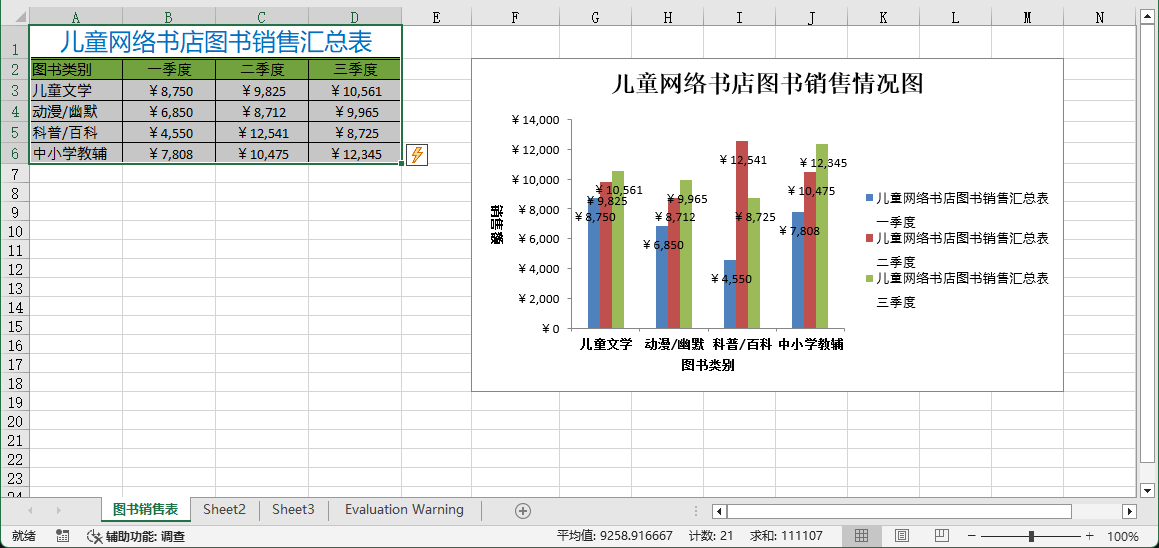Click the 100% zoom level button
The width and height of the screenshot is (1159, 548).
pos(1123,536)
